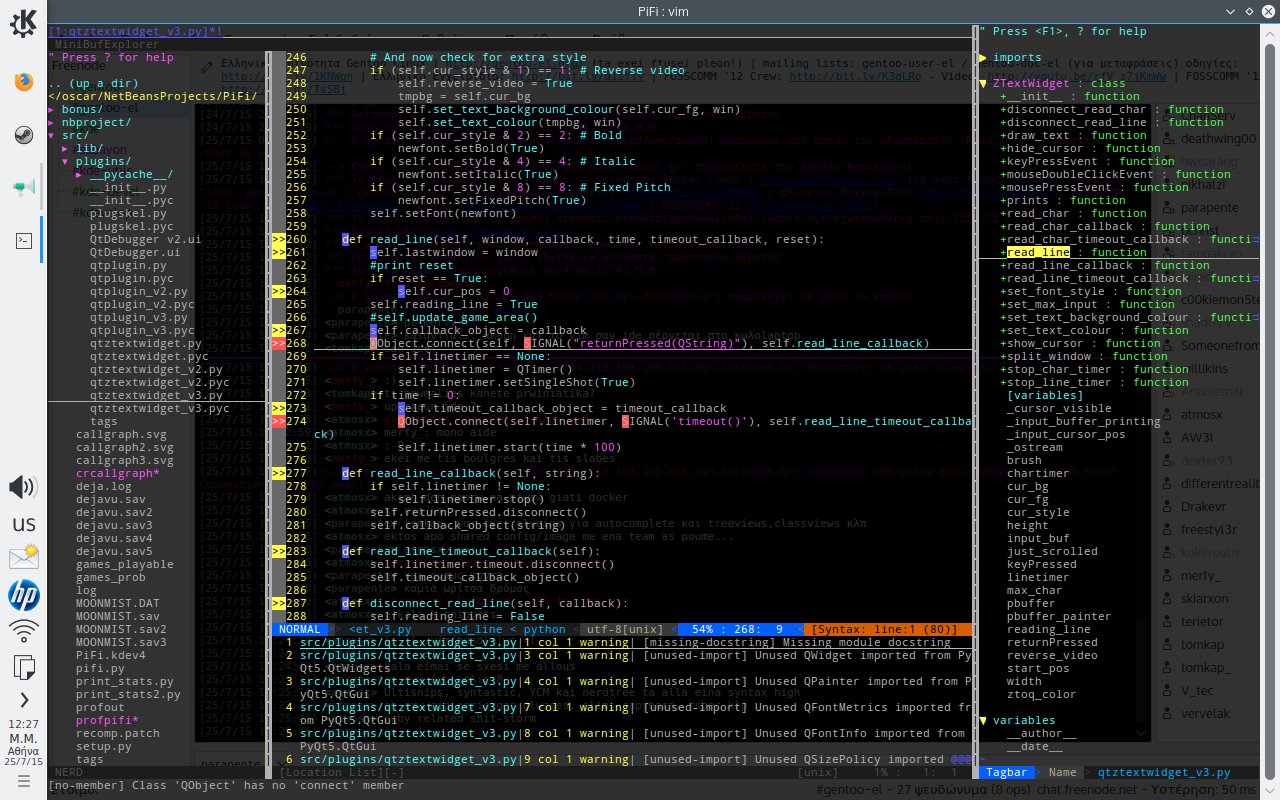This screenshot has height=800, width=1280.
Task: Expand hidden system tray icons arrow
Action: (x=23, y=700)
